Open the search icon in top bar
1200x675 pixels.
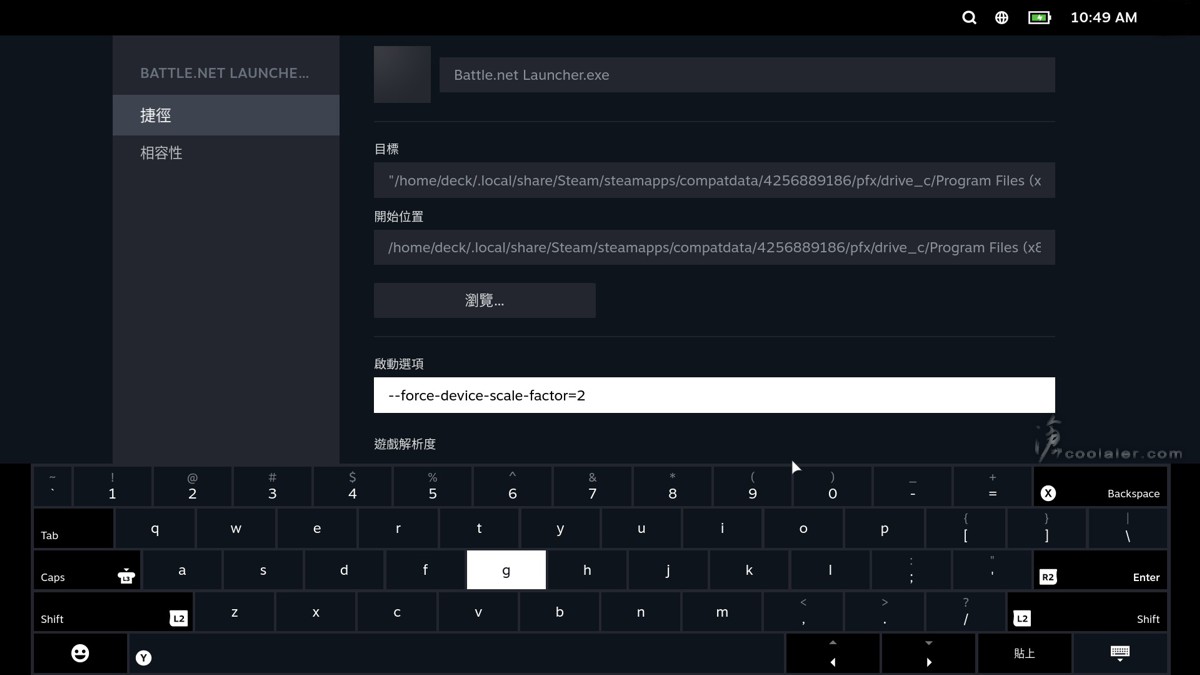pos(969,17)
